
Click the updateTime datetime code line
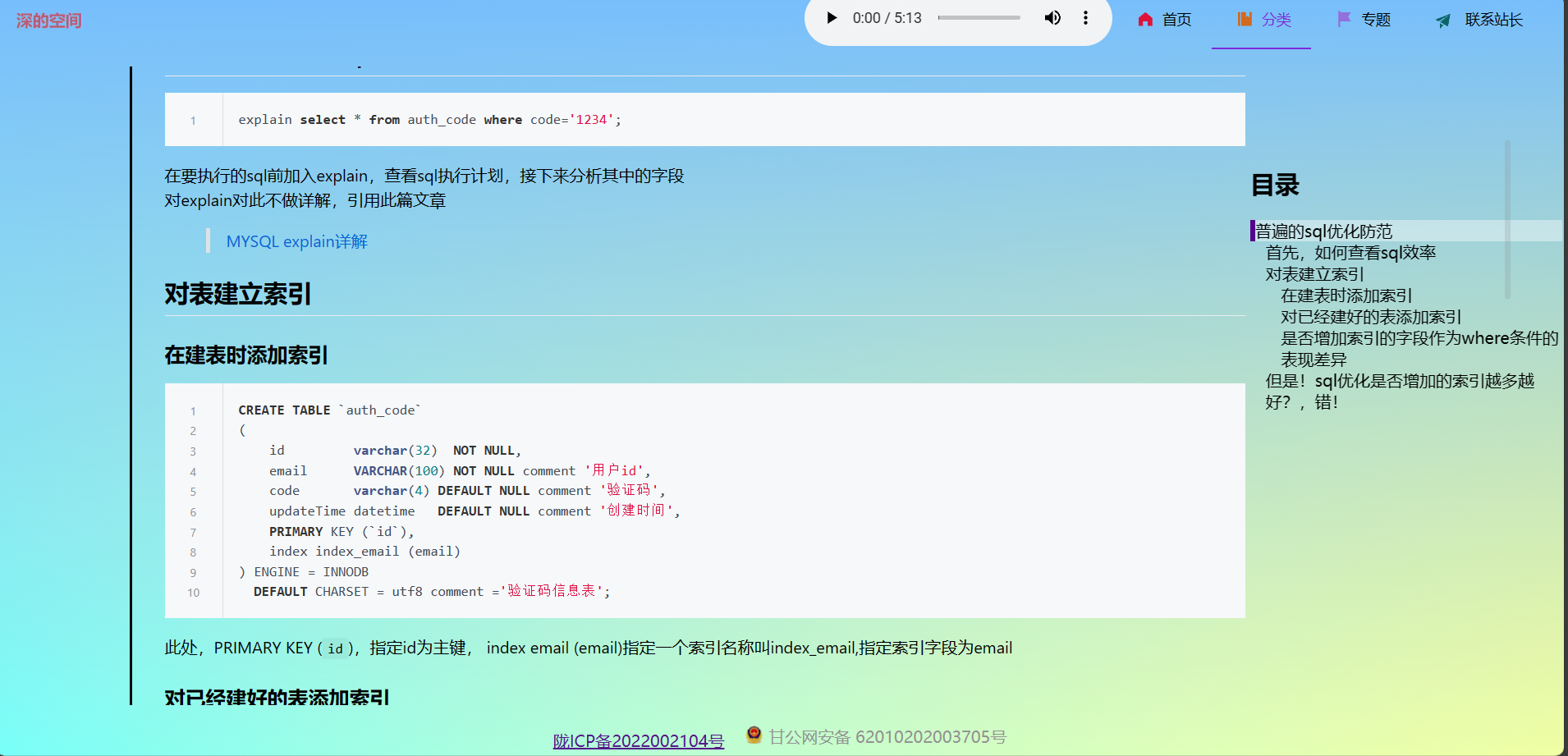pyautogui.click(x=475, y=511)
